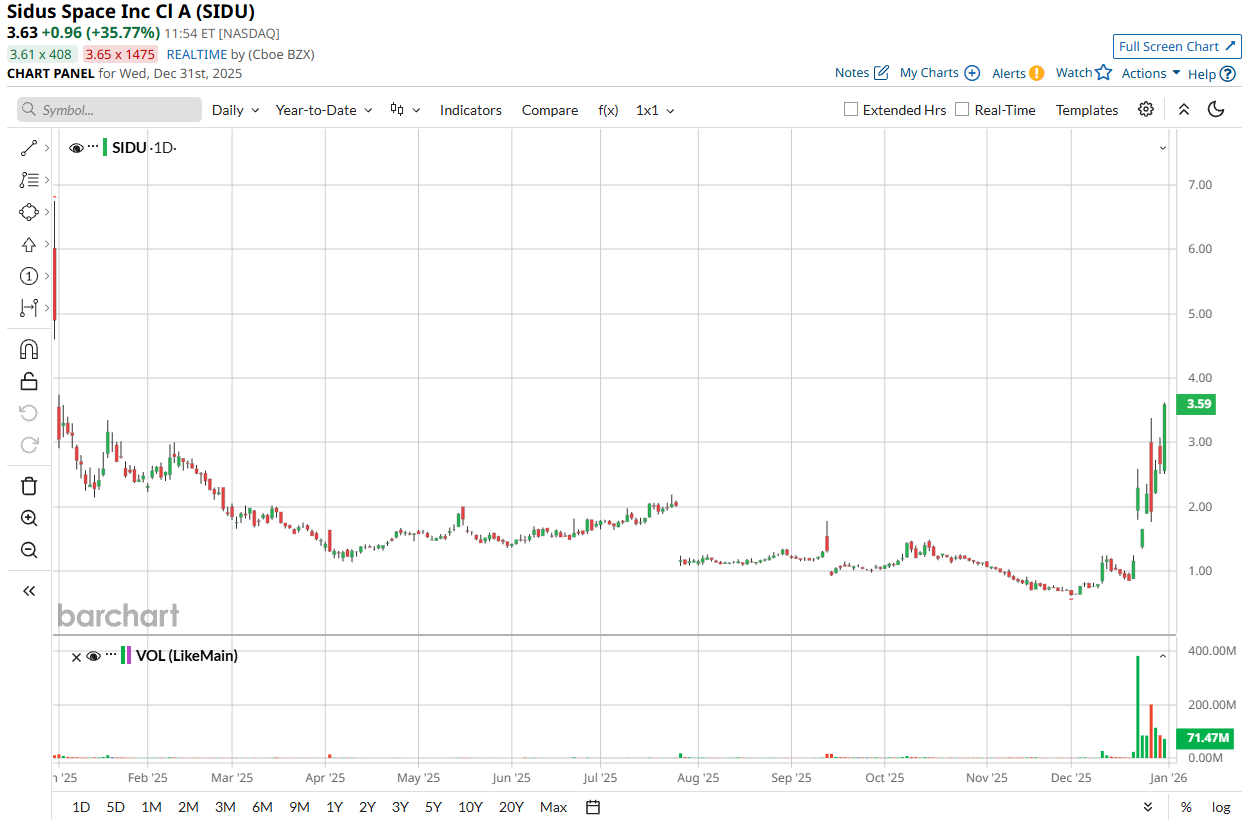
Task: Click the 3.59 price label on axis
Action: pos(1198,404)
